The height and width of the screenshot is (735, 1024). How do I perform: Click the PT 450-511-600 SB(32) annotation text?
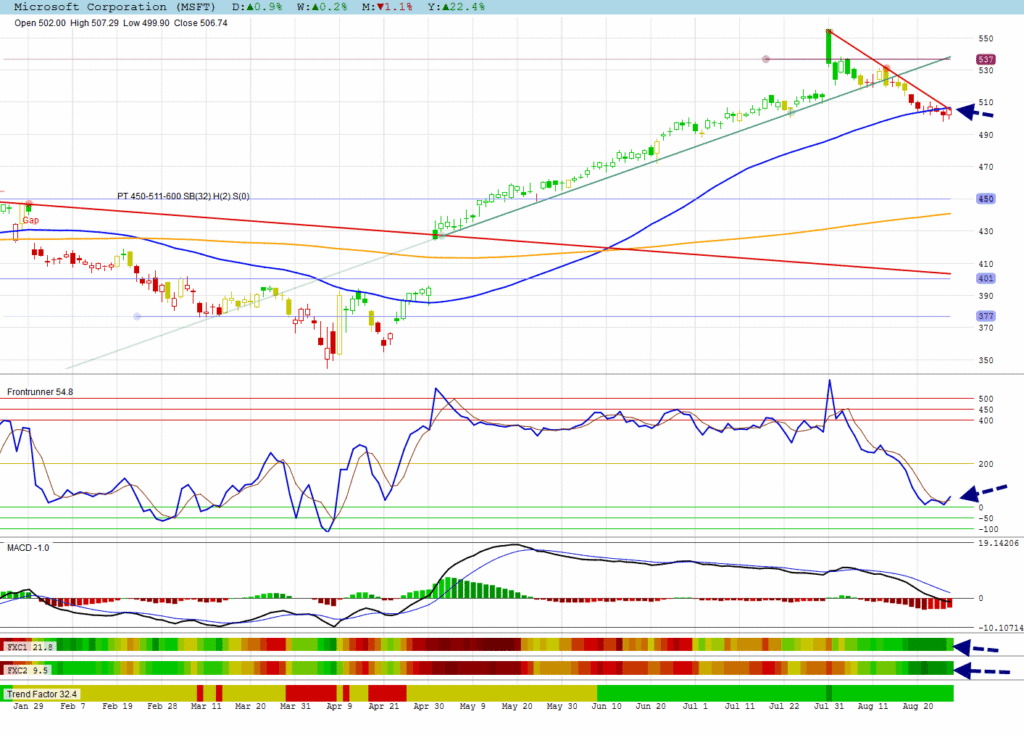pyautogui.click(x=184, y=196)
